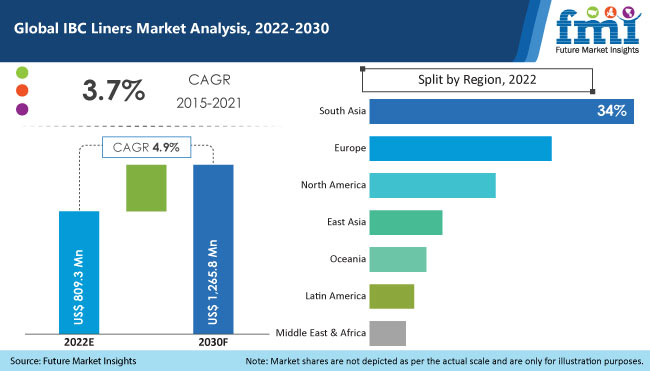The image size is (650, 371).
Task: Select the South Asia 34% bar
Action: (x=502, y=111)
